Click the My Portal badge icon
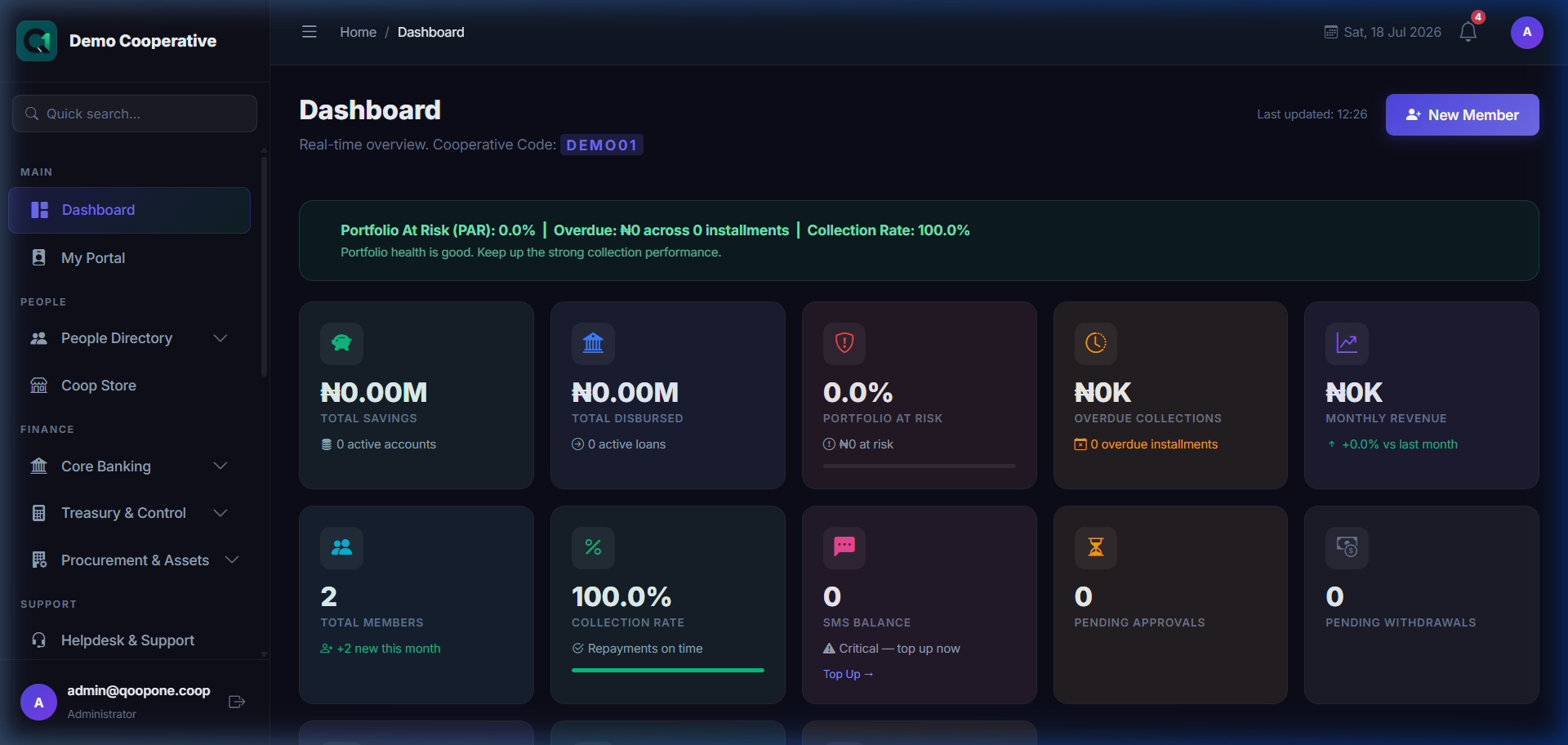 click(x=38, y=257)
